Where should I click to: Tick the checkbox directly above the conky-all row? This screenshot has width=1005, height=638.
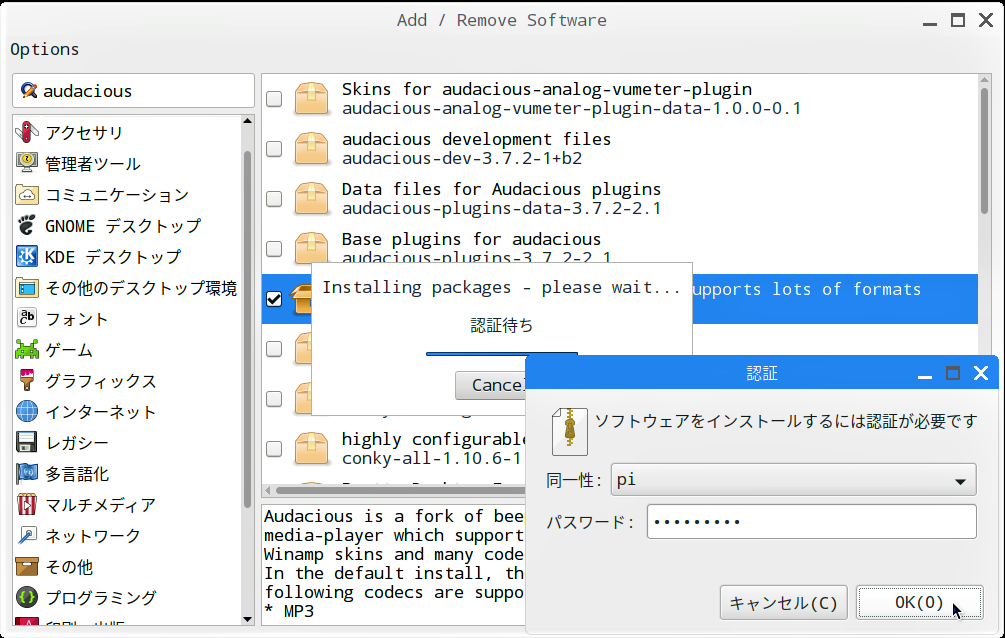click(x=274, y=399)
